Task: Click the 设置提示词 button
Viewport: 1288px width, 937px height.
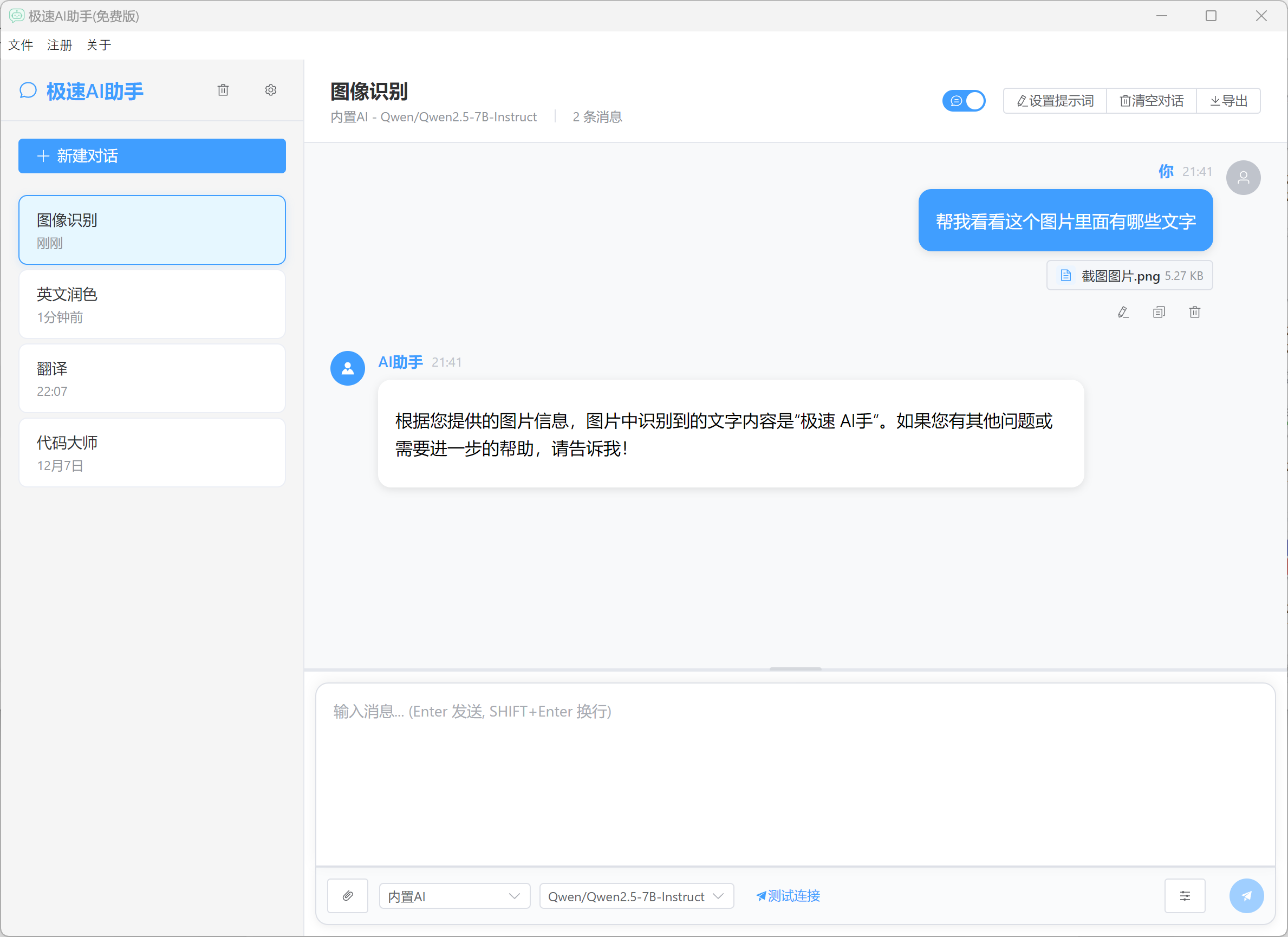Action: coord(1055,101)
